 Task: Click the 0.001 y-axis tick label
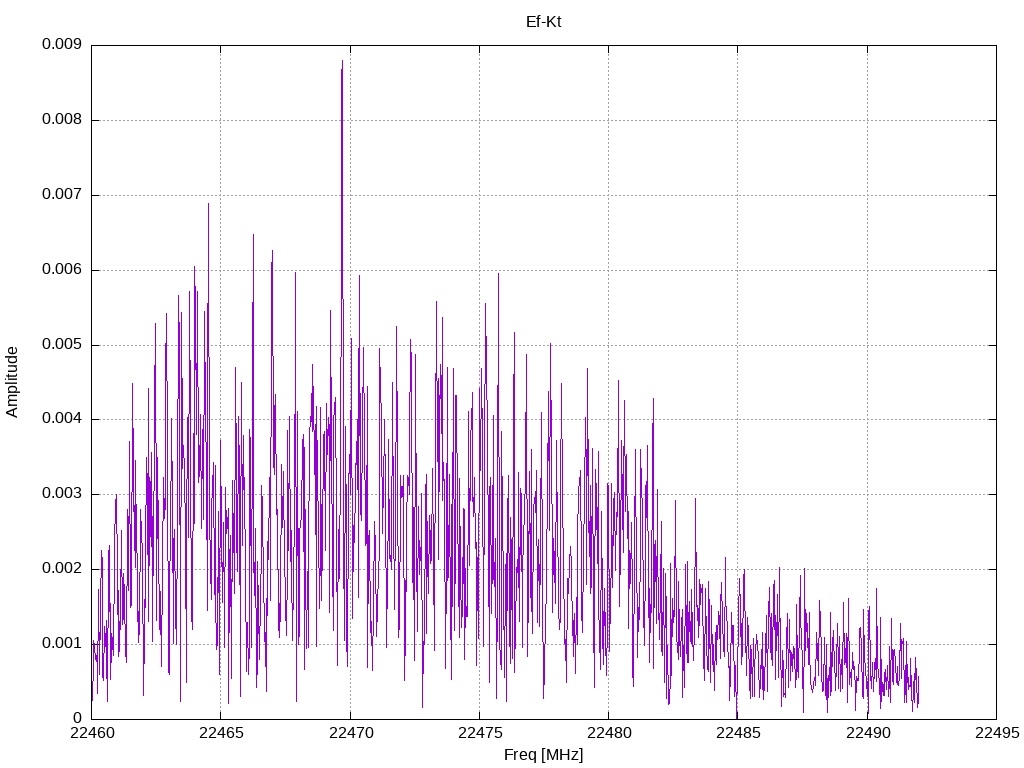62,644
